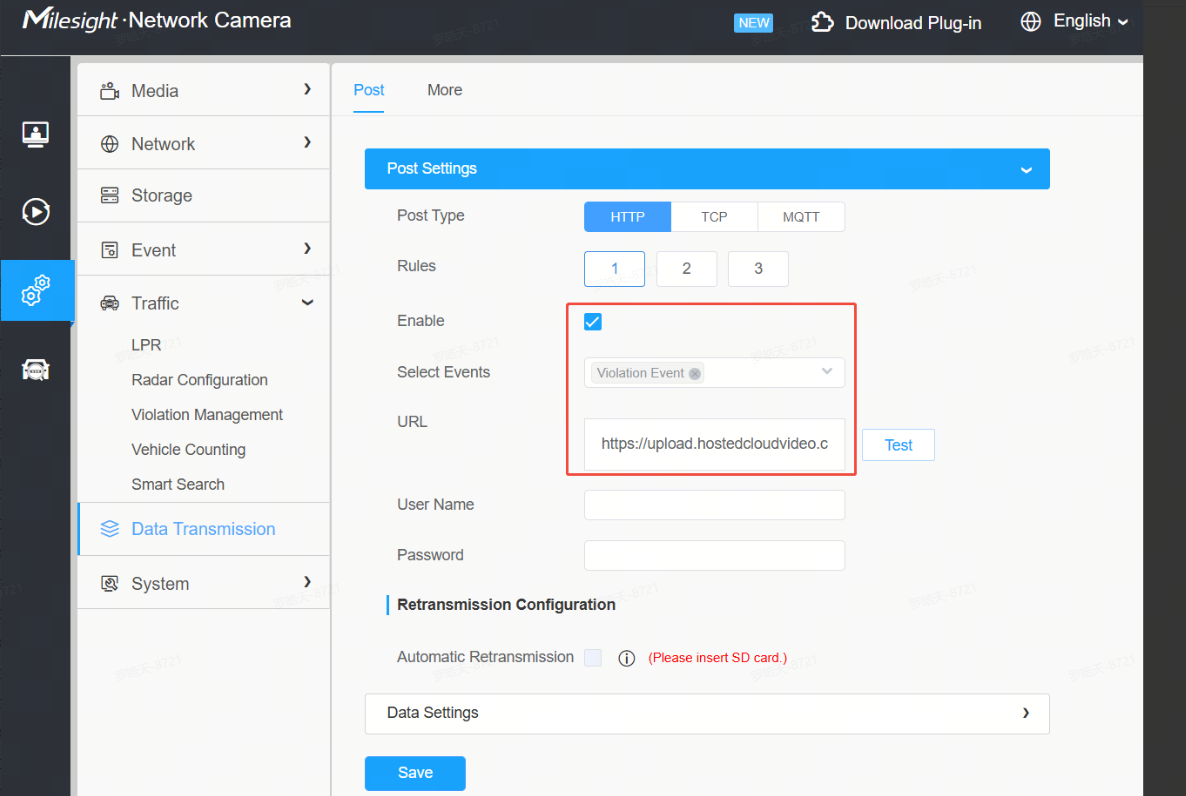Click the Network globe icon
The width and height of the screenshot is (1186, 796).
110,144
